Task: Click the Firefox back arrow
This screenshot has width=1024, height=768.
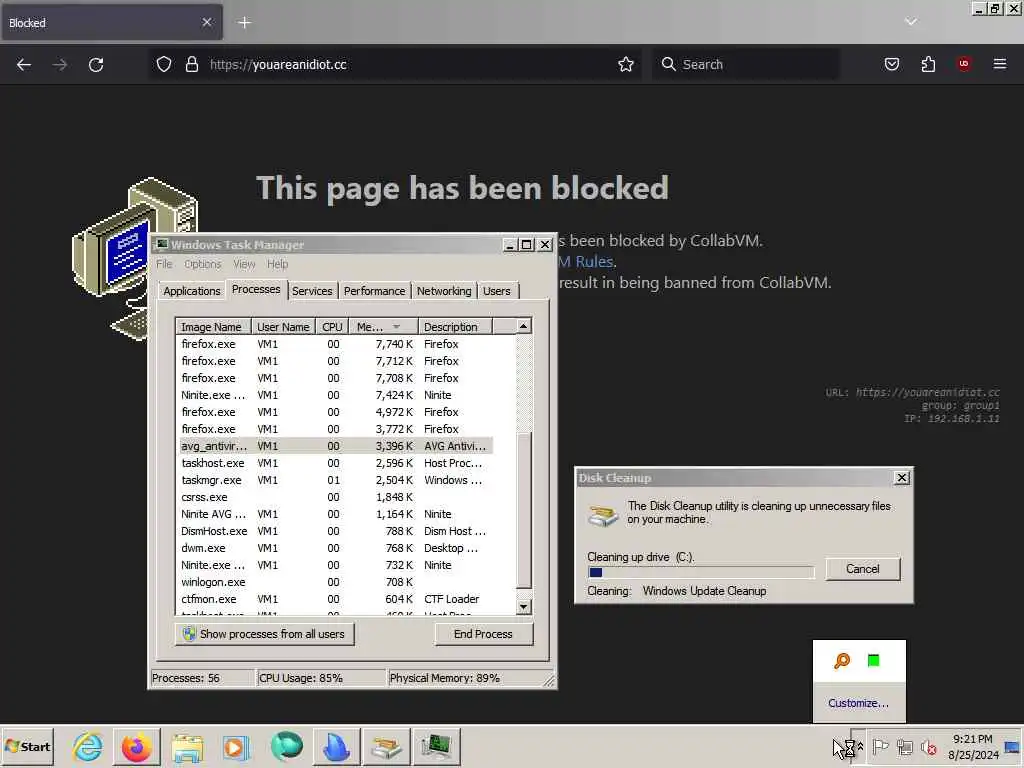Action: pos(24,65)
